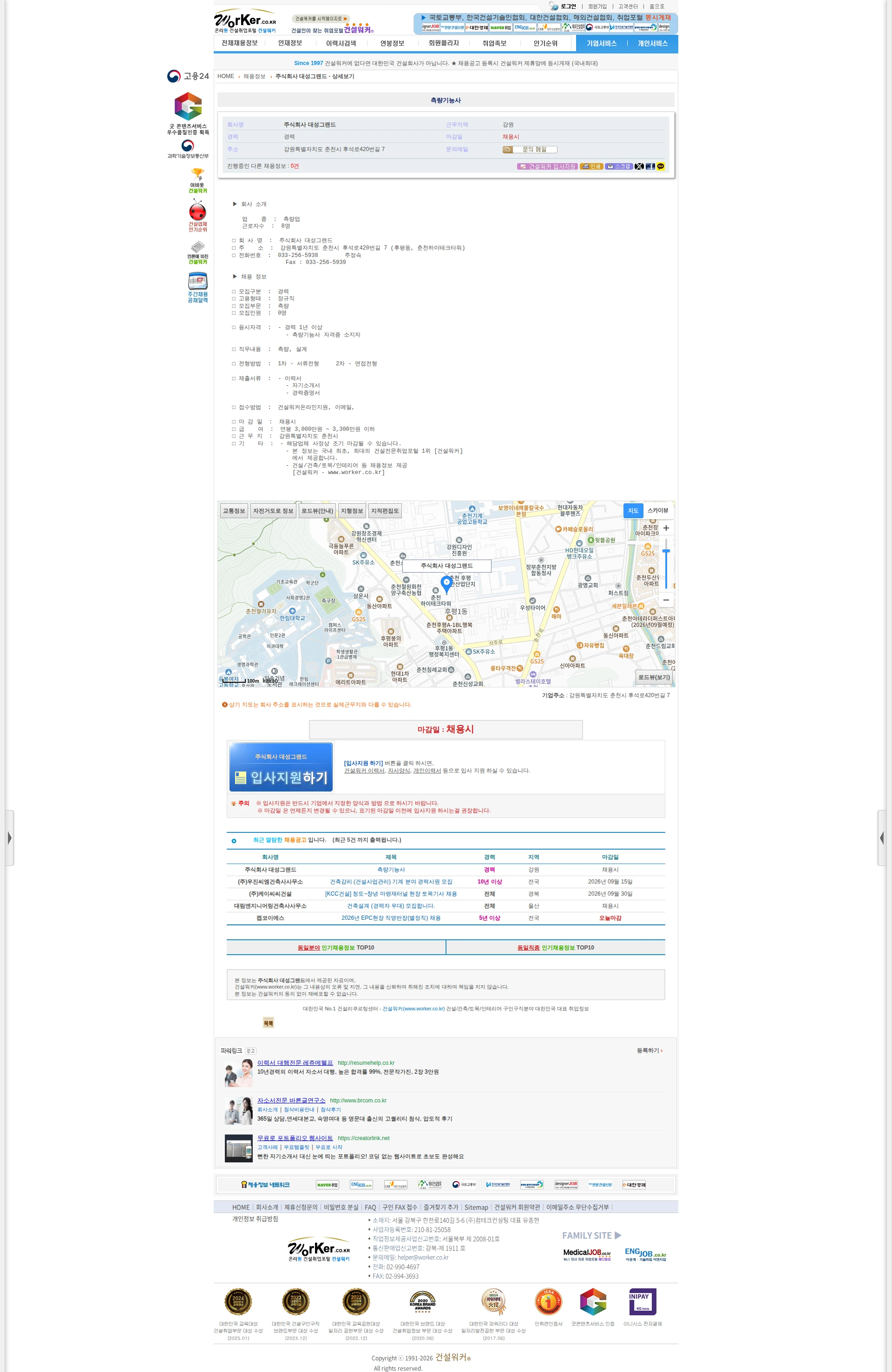This screenshot has height=1372, width=892.
Task: Click the Worker.co.kr logo in the header
Action: (x=245, y=21)
